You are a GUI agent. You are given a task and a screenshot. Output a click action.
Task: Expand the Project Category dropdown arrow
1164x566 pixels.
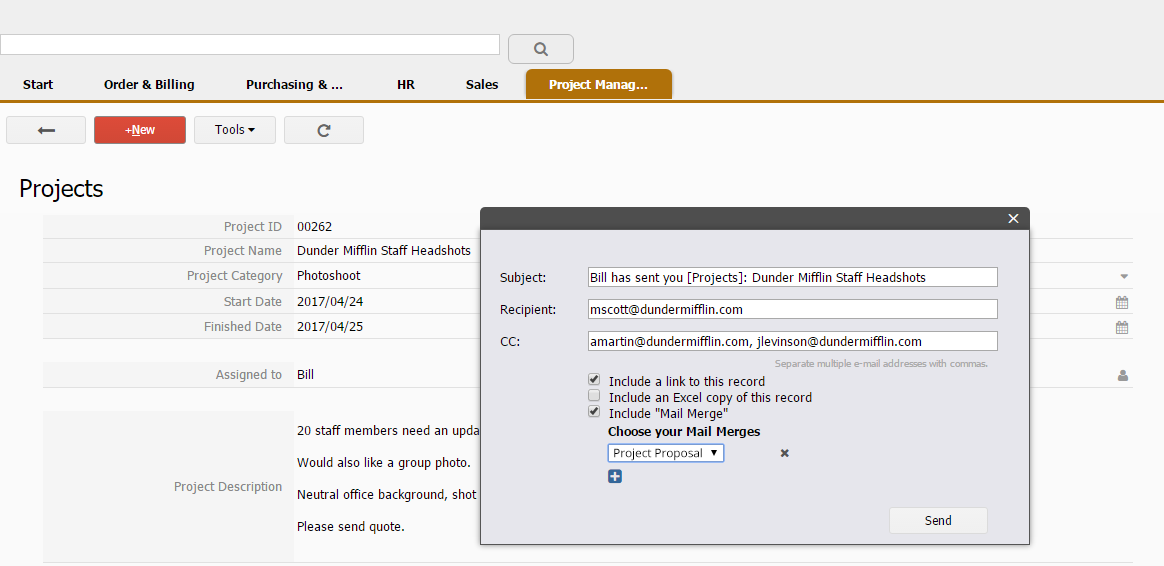pyautogui.click(x=1124, y=276)
